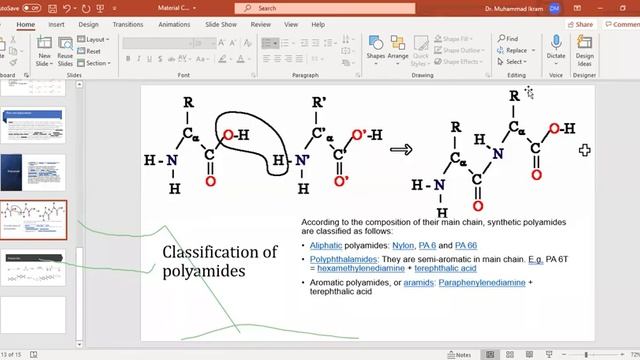This screenshot has width=640, height=360.
Task: Click Decrease Font Size icon
Action: [233, 43]
